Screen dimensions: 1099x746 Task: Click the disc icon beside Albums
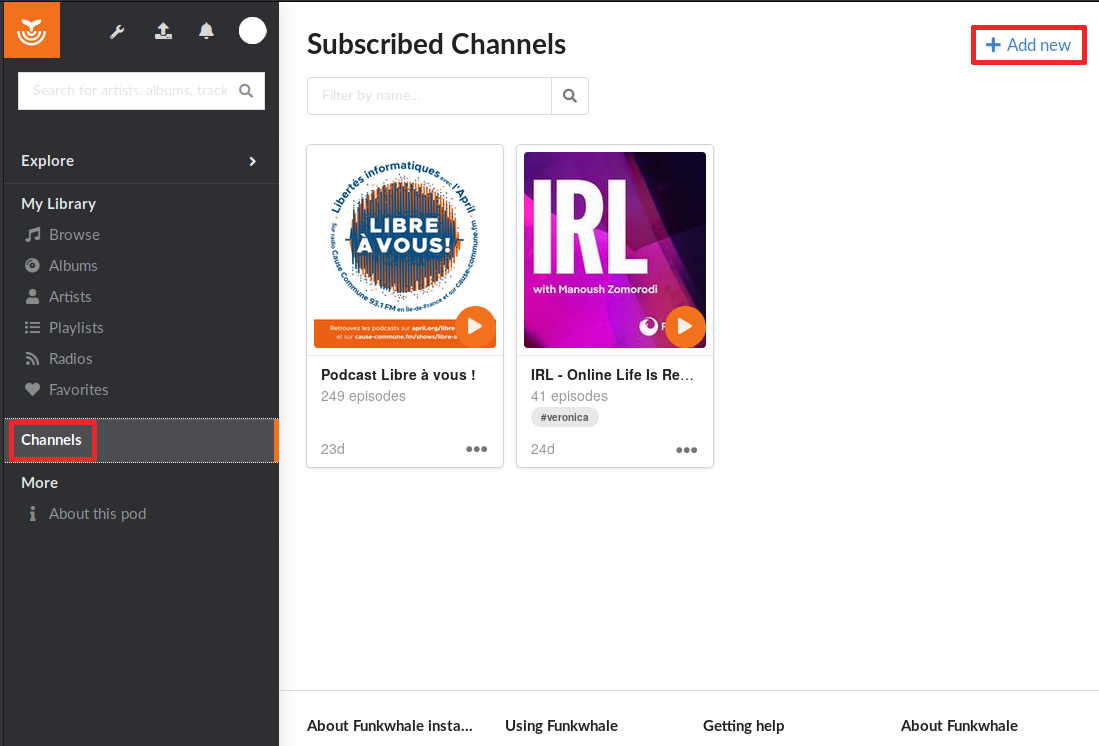[x=32, y=266]
